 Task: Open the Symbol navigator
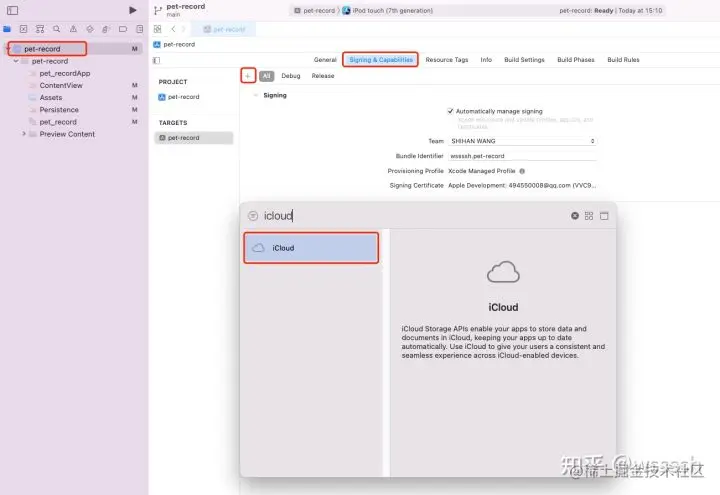point(40,29)
